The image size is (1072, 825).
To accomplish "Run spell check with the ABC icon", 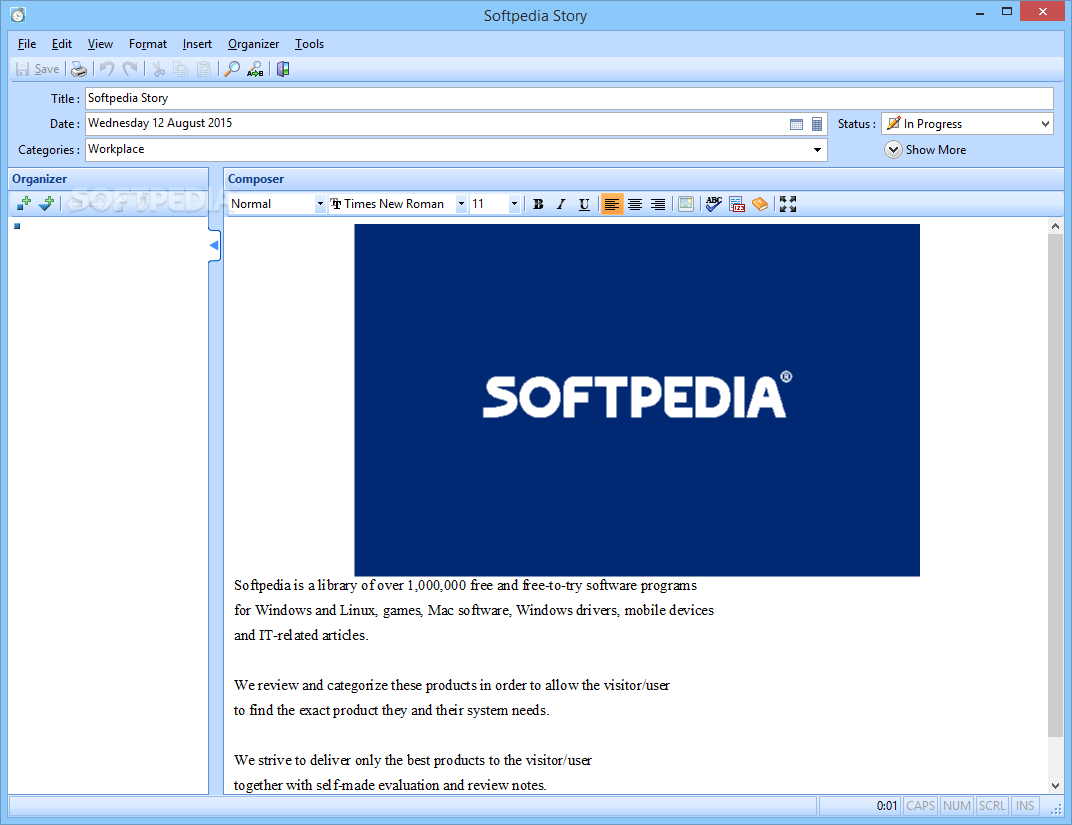I will (x=714, y=204).
